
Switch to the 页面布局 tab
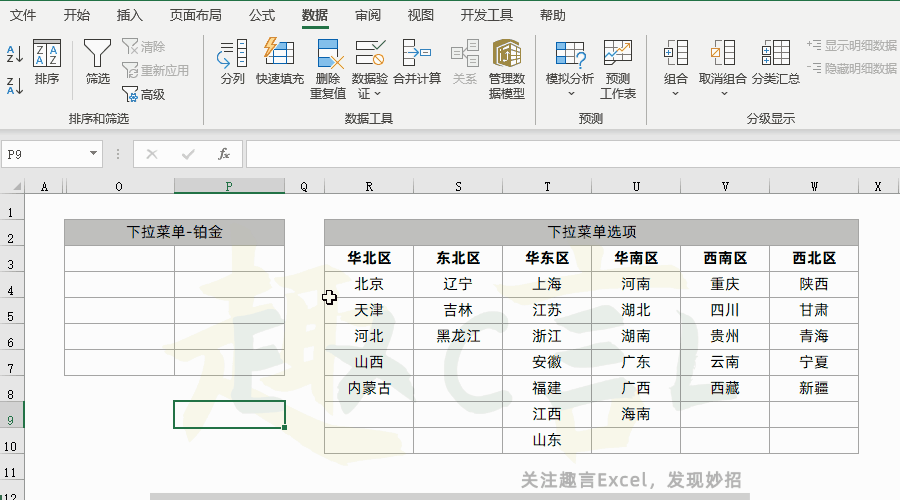coord(195,15)
